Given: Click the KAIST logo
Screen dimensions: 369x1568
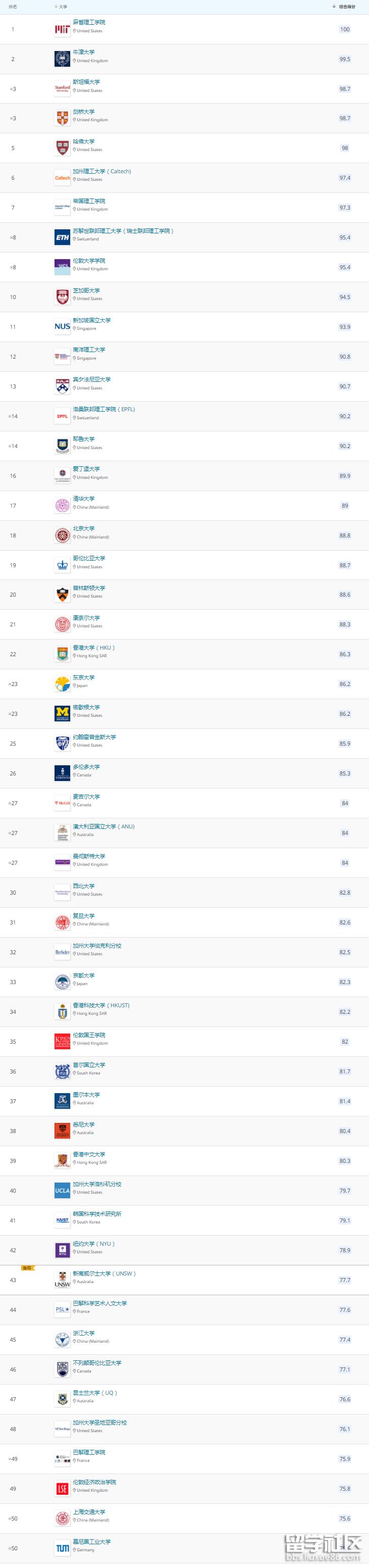Looking at the screenshot, I should [x=62, y=1220].
